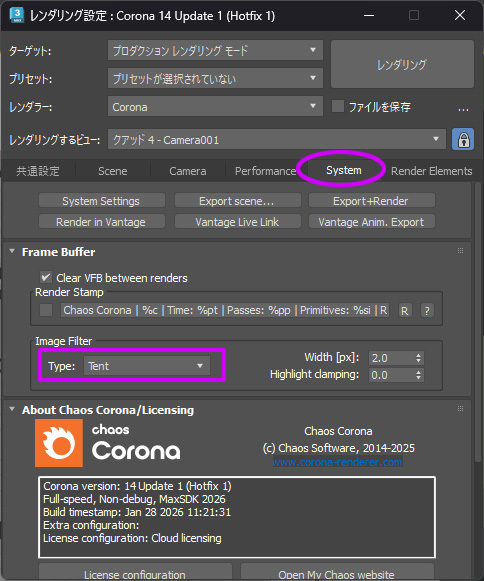Switch to the Render Elements tab
484x581 pixels.
coord(431,171)
